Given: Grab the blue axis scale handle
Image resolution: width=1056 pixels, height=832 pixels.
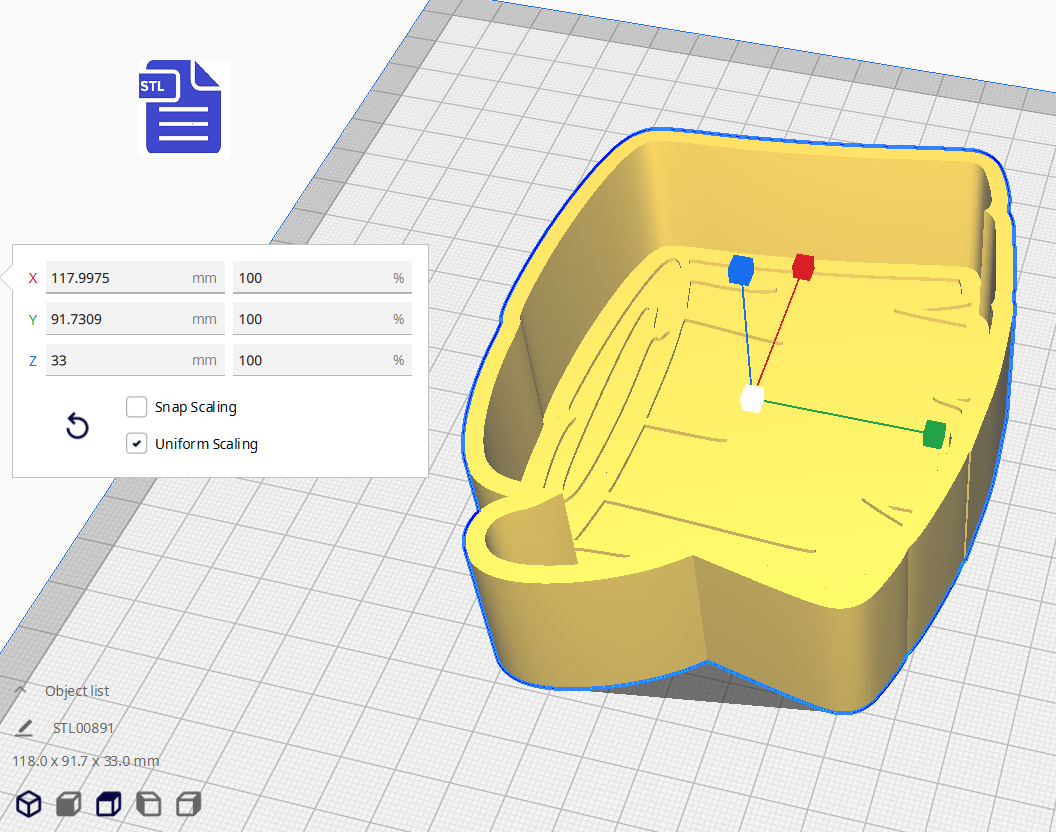Looking at the screenshot, I should click(742, 268).
